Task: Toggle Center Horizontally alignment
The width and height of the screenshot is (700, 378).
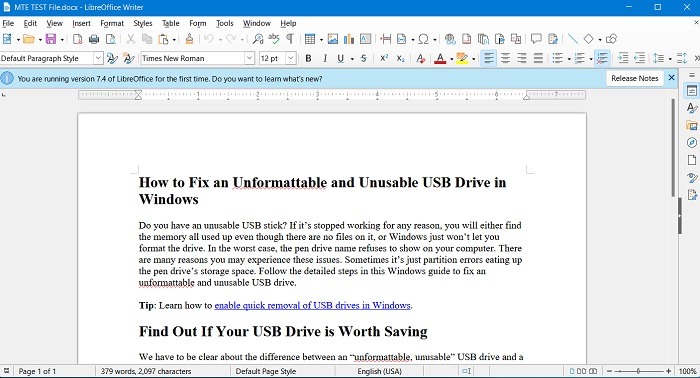Action: click(505, 58)
